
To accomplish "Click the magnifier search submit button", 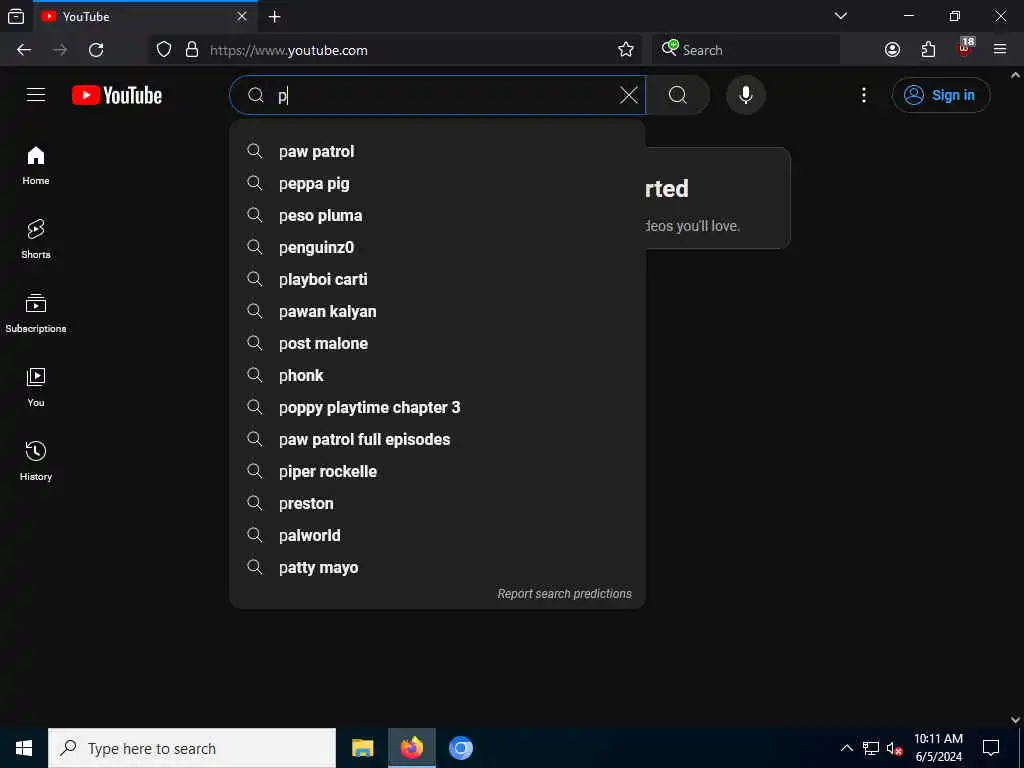I will pos(678,95).
